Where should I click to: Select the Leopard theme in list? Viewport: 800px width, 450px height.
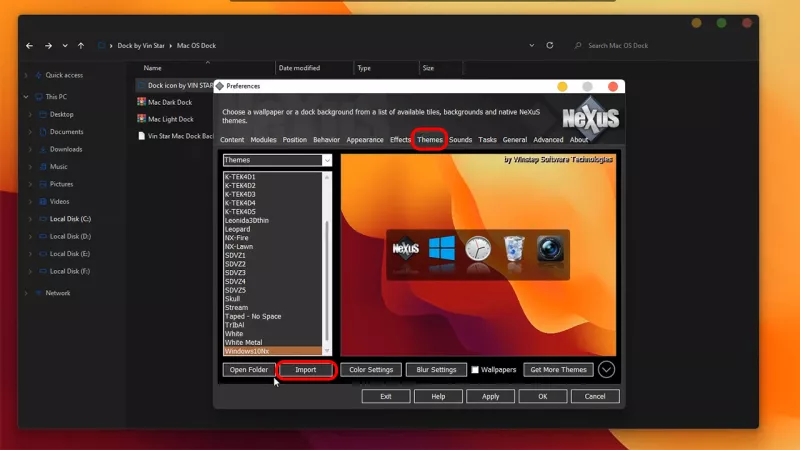238,229
